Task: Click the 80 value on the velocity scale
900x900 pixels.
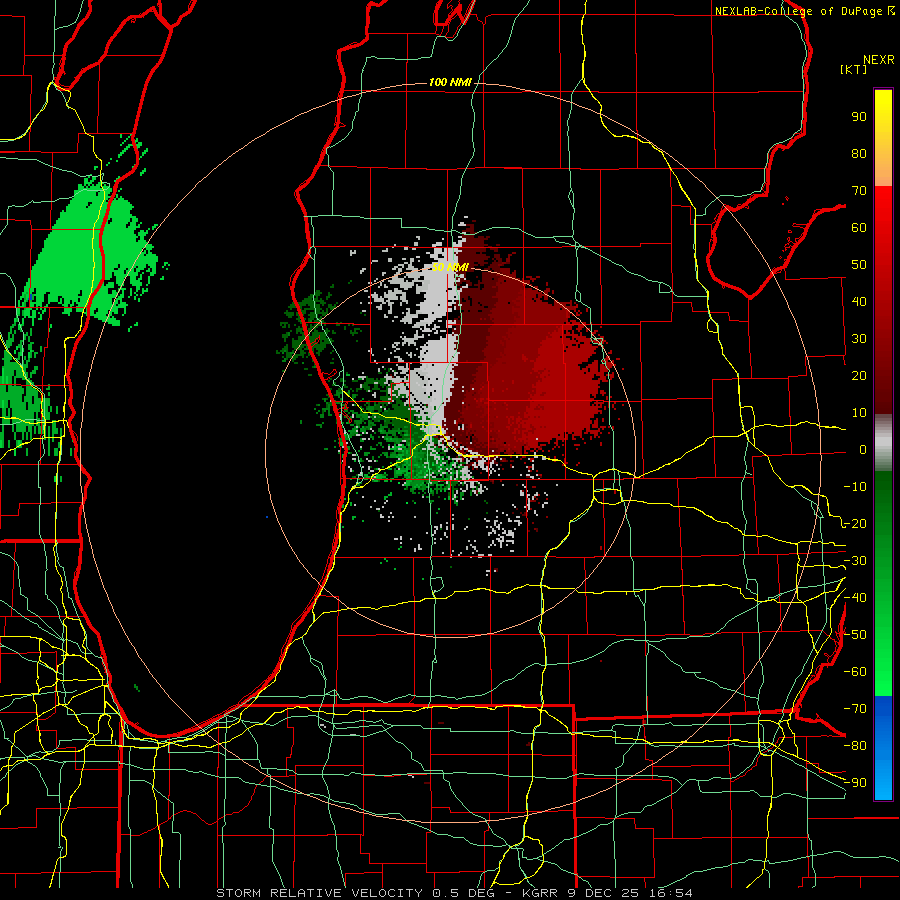Action: click(x=859, y=154)
